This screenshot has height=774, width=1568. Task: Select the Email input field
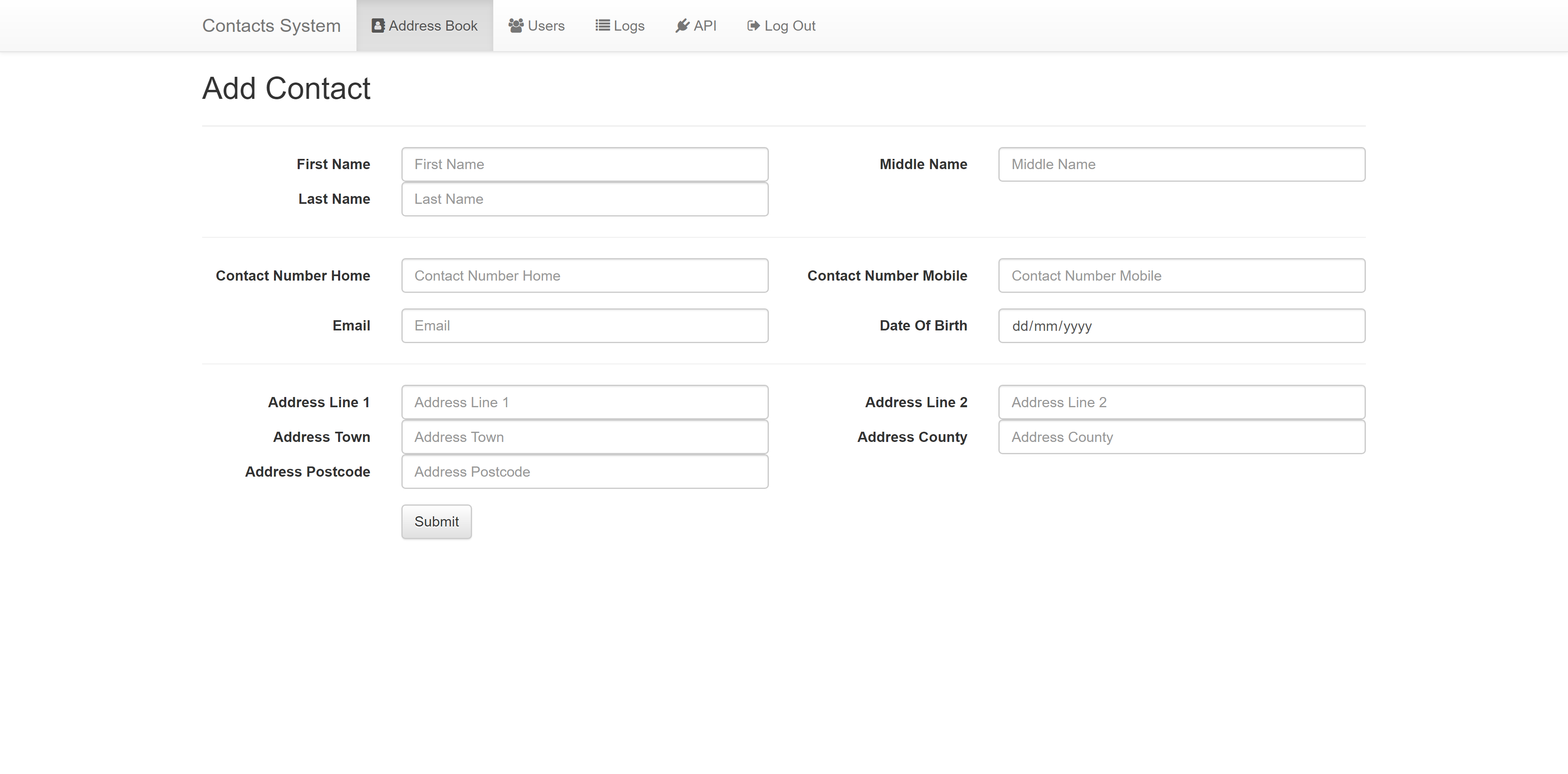click(x=585, y=326)
